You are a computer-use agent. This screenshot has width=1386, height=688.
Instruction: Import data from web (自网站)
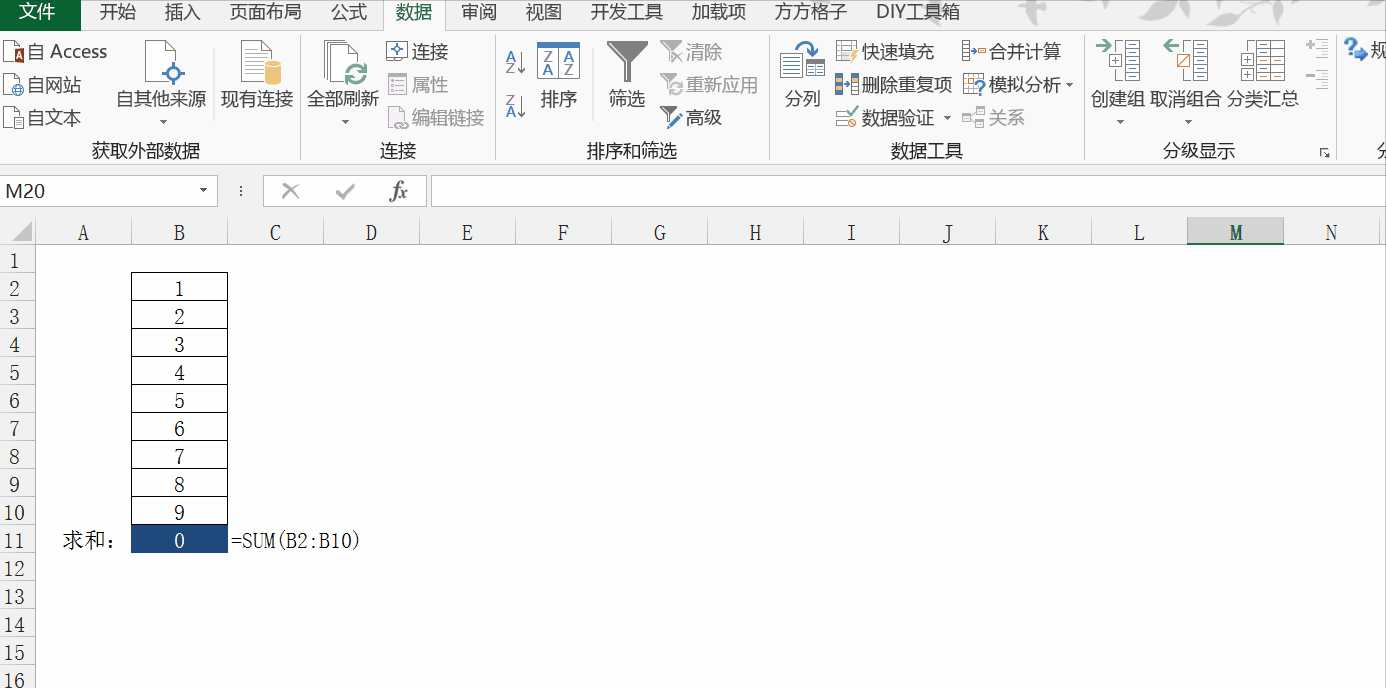pyautogui.click(x=42, y=85)
